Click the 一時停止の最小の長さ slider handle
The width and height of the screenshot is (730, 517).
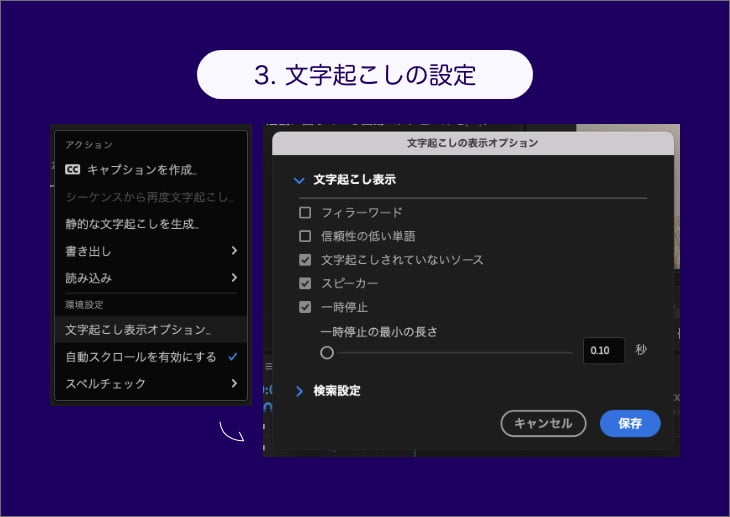click(327, 352)
